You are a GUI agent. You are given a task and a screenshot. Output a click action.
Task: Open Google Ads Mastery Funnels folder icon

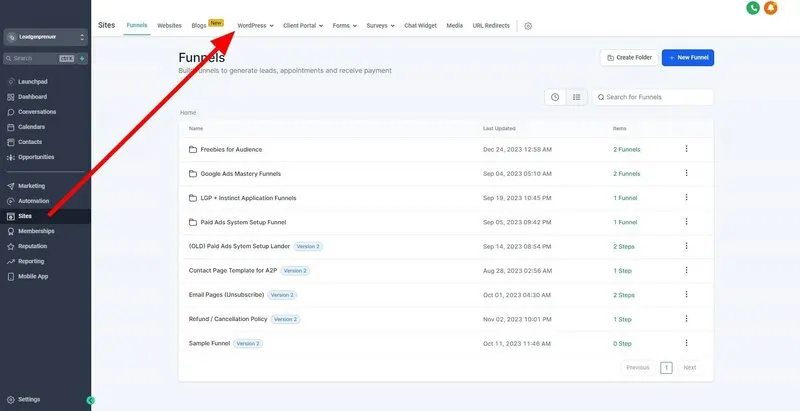[193, 174]
